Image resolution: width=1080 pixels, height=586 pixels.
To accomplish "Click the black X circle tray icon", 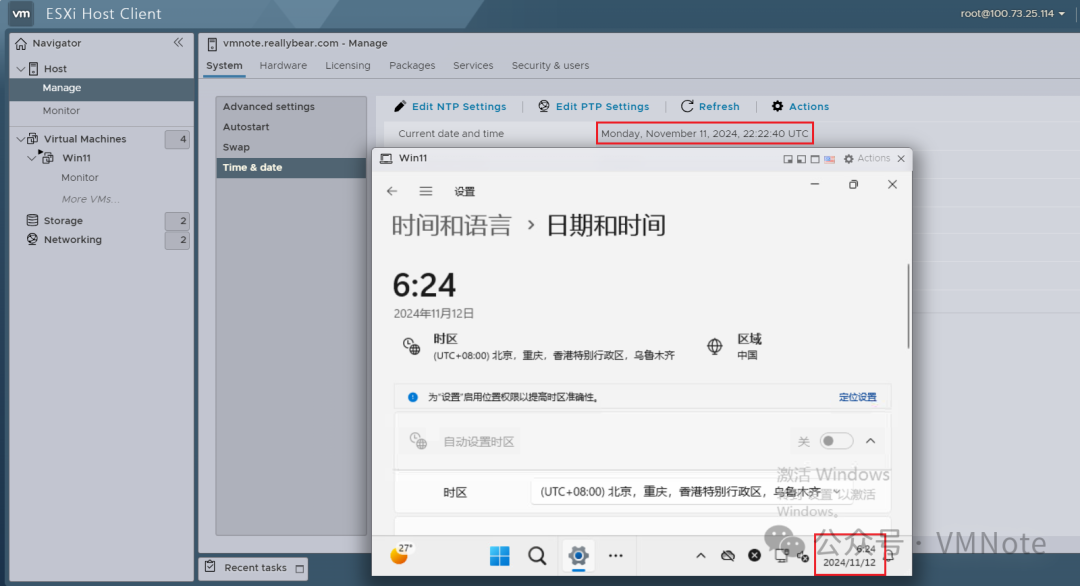I will pos(755,555).
